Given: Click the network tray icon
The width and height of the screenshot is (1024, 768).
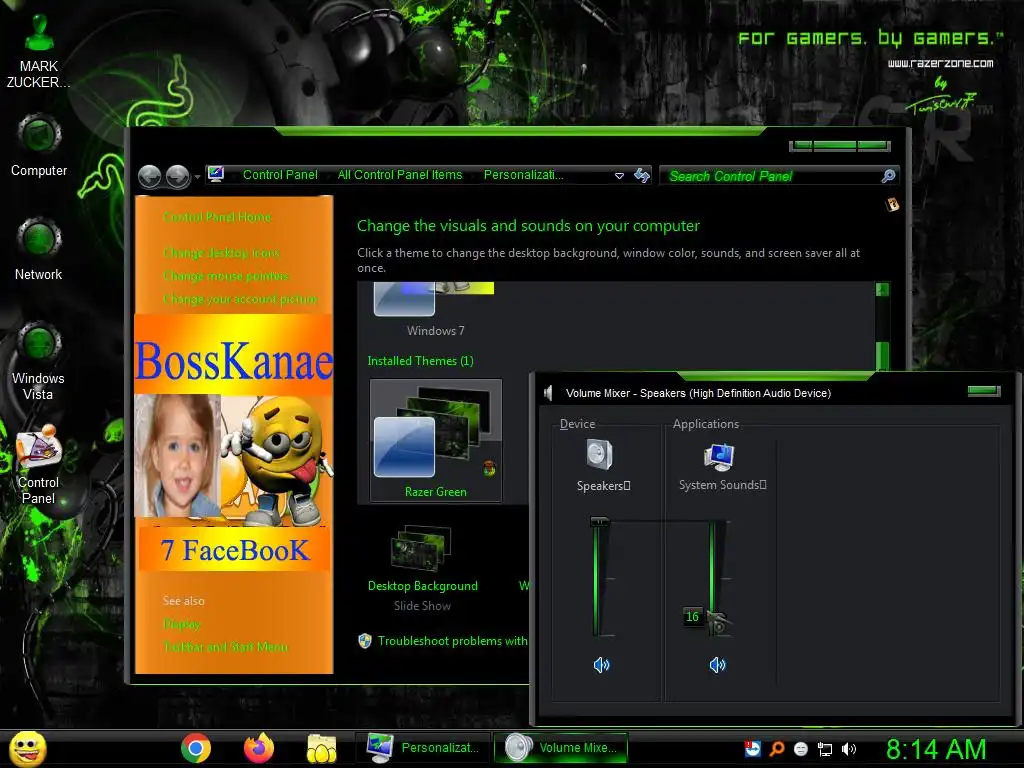Looking at the screenshot, I should 825,750.
